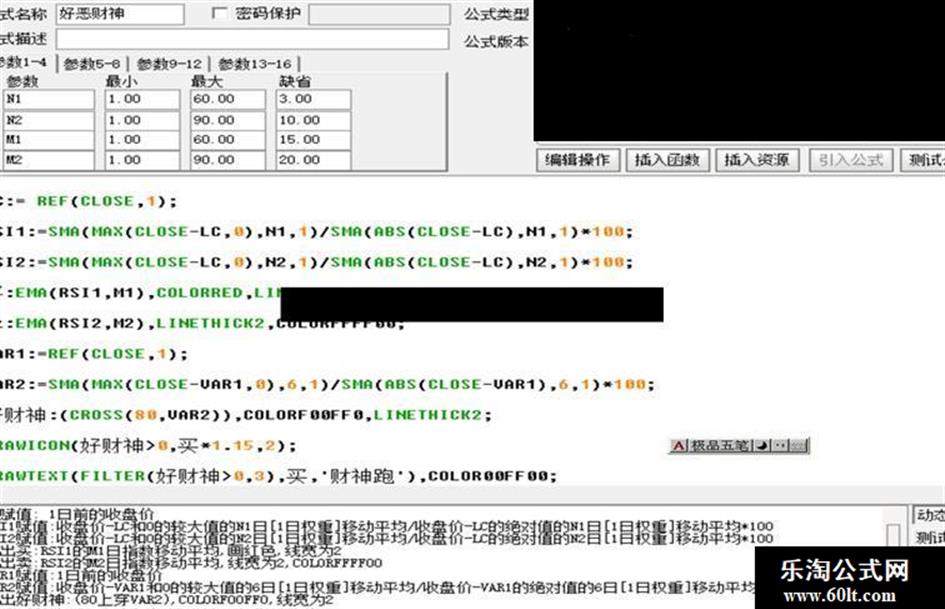Switch to the 参数9-12 tab
This screenshot has height=609, width=945.
pos(169,63)
